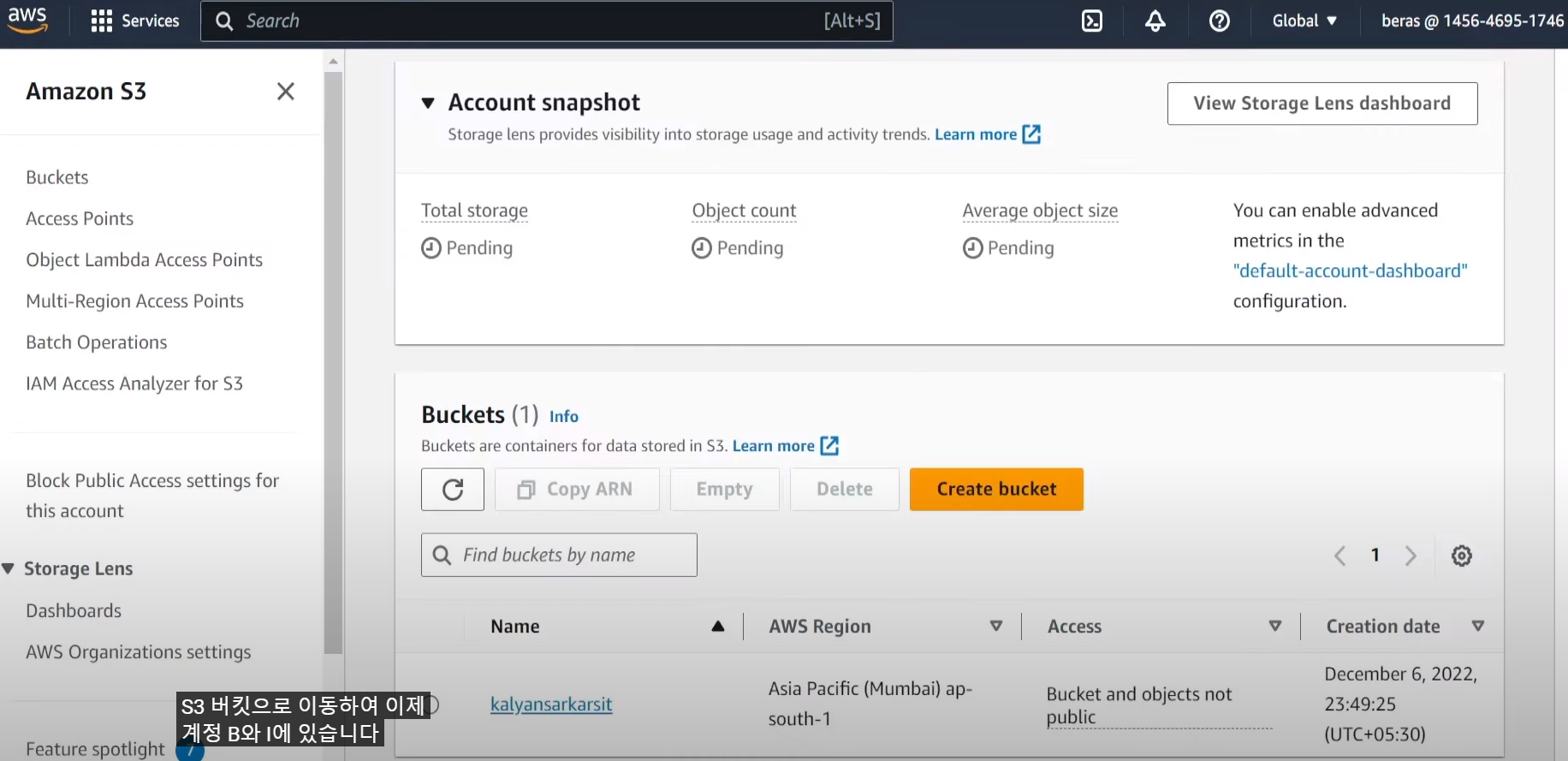Click the Total storage label

(474, 211)
